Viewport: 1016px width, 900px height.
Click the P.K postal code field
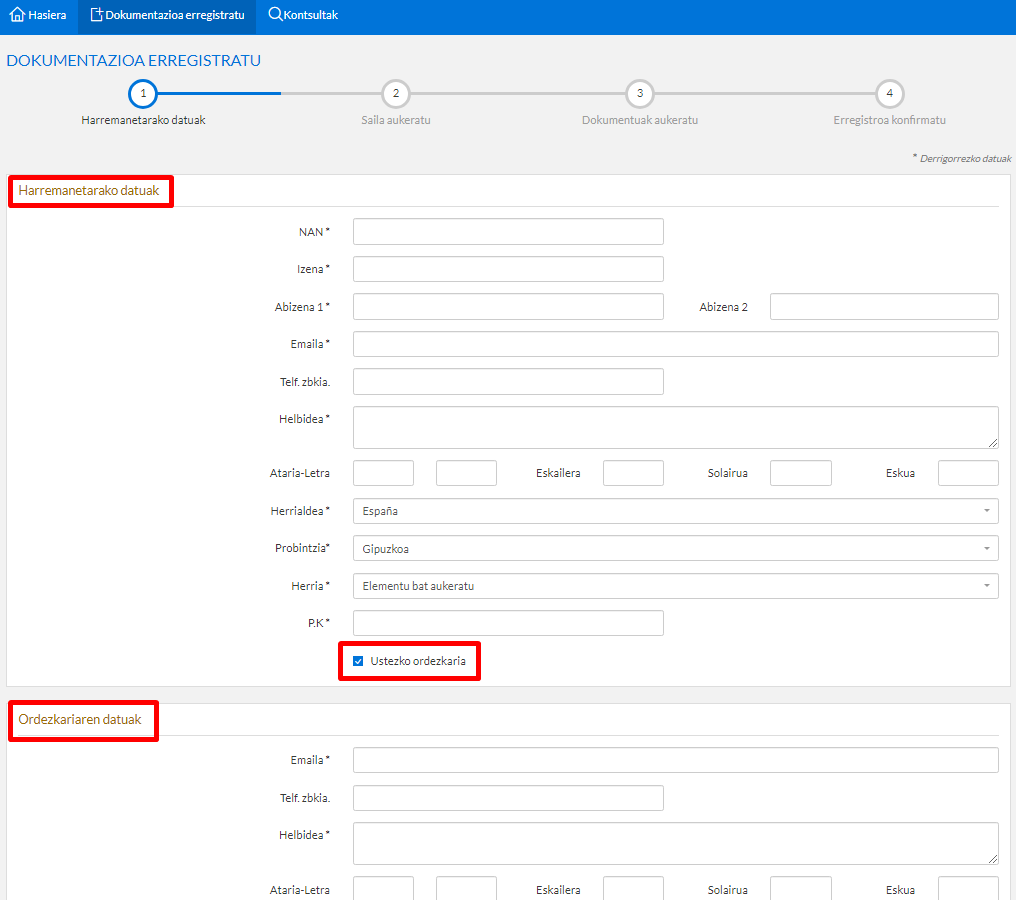pyautogui.click(x=508, y=623)
